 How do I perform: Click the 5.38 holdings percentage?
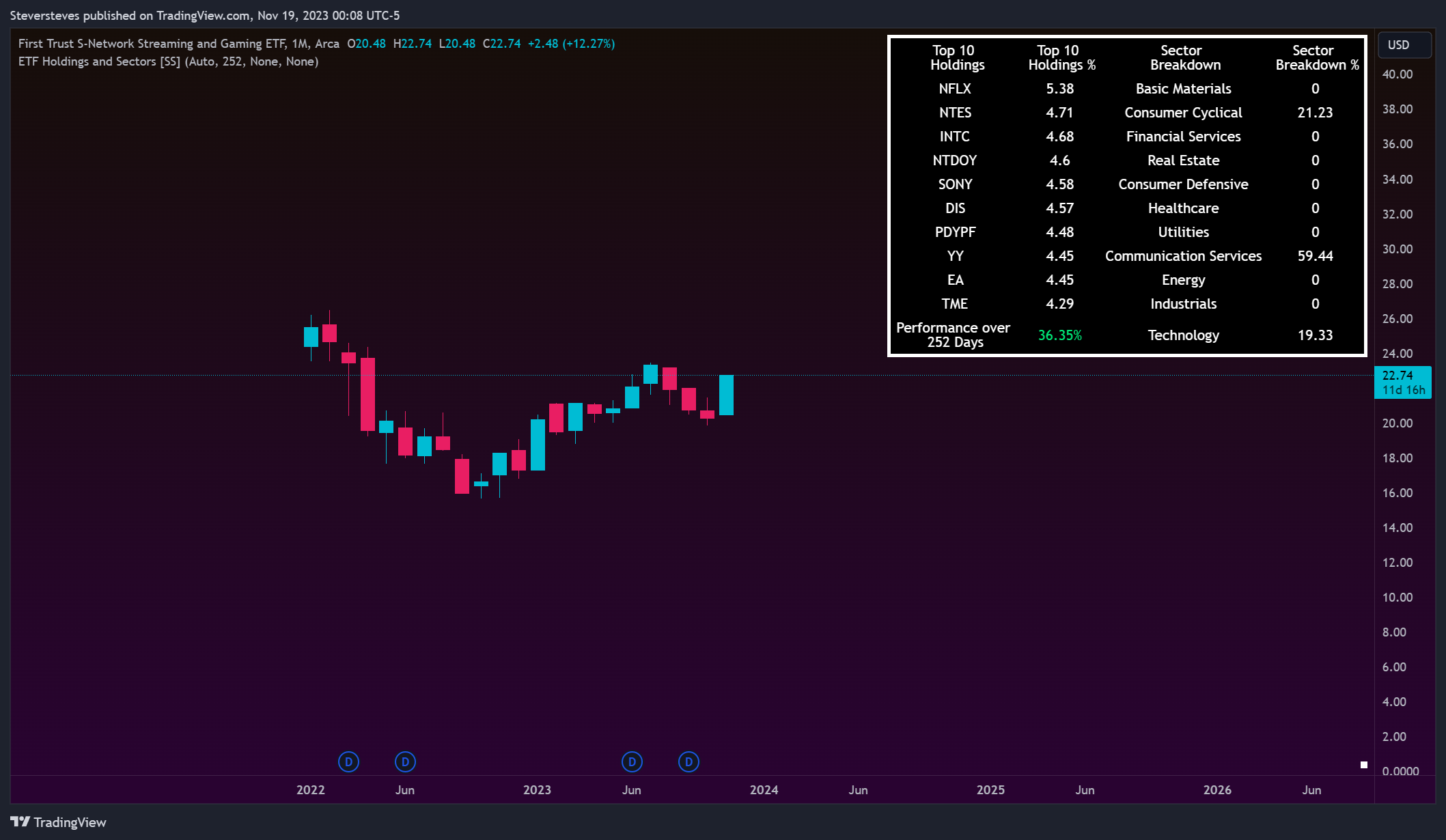point(1060,89)
